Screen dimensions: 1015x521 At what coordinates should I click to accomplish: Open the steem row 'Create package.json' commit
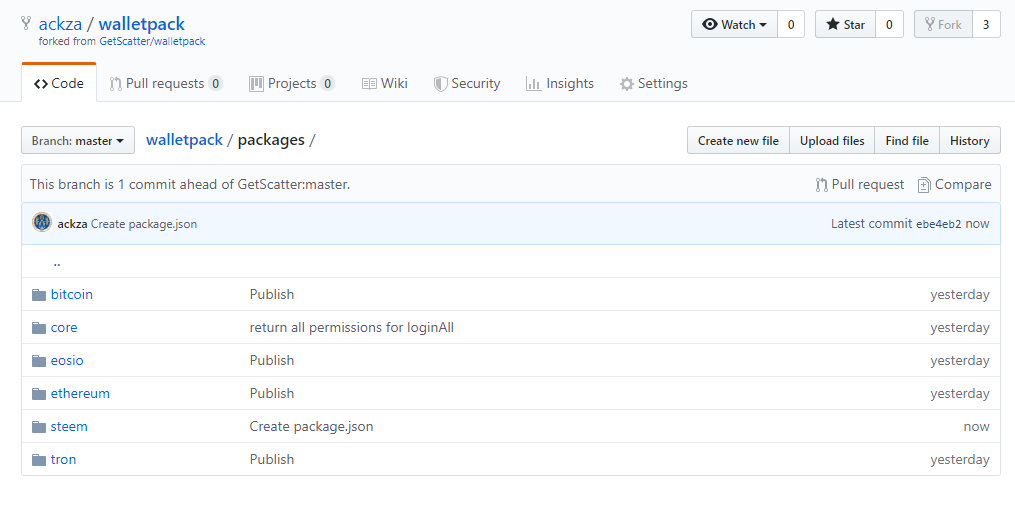coord(311,427)
